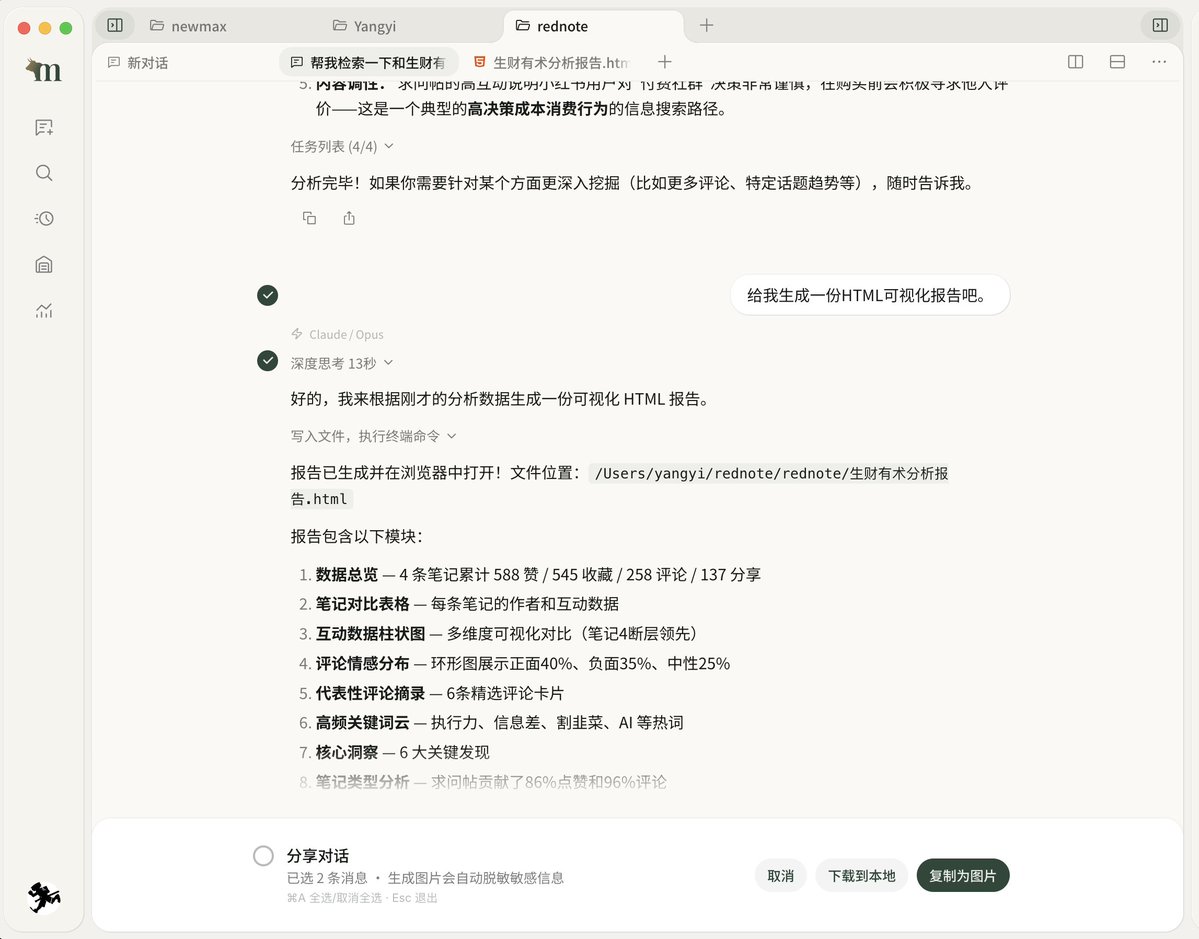
Task: Collapse the 任务列表 (4/4) section
Action: (x=388, y=145)
